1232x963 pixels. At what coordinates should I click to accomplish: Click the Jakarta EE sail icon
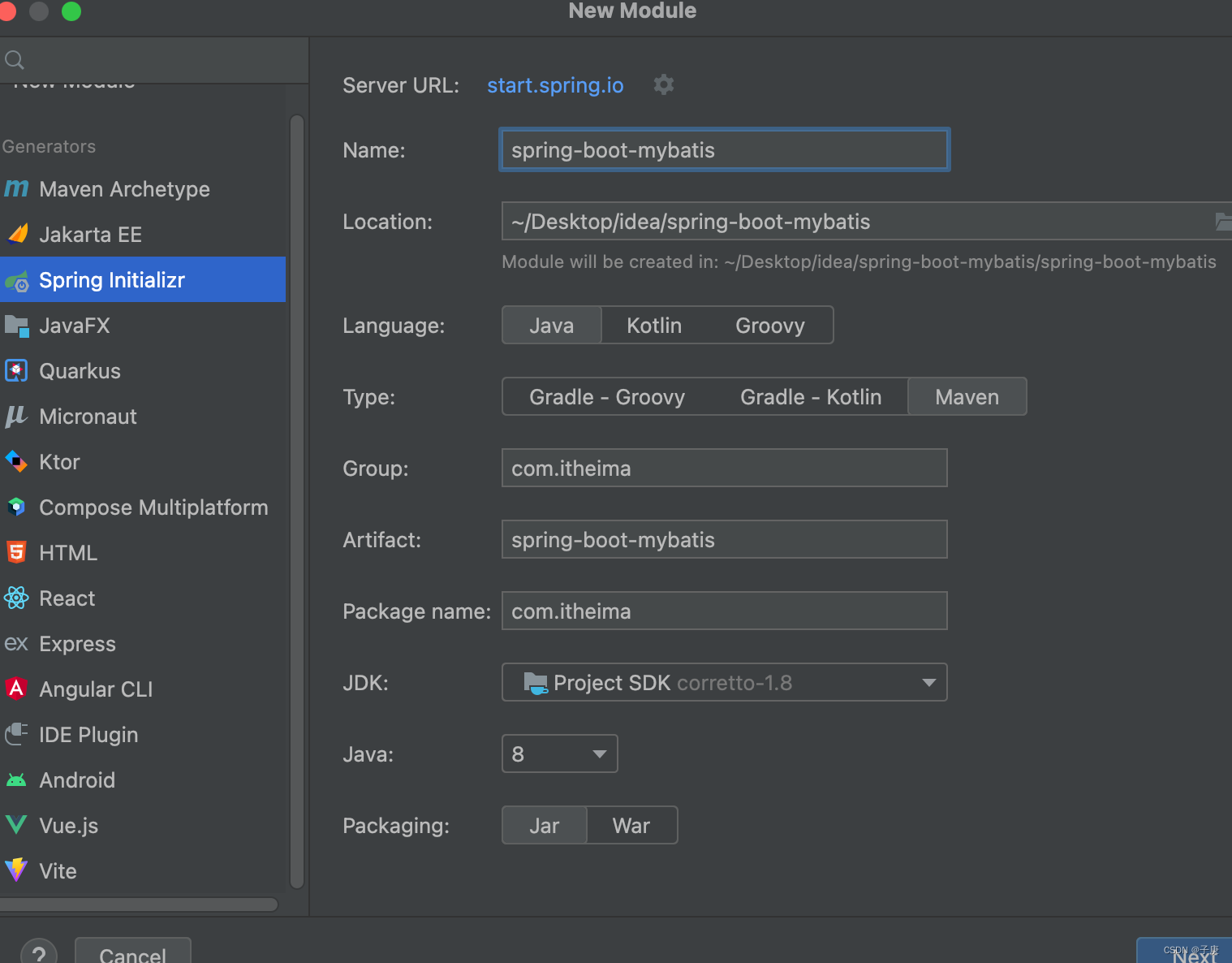[x=17, y=234]
